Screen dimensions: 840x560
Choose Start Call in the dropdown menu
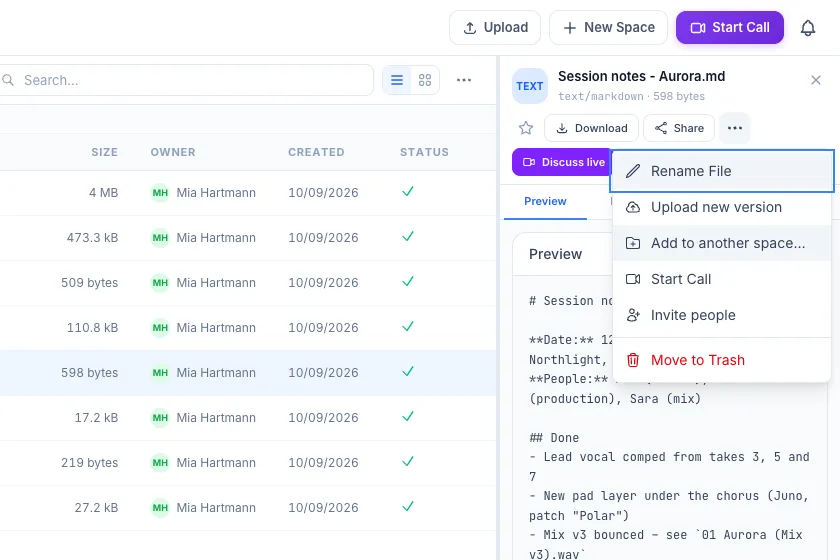pos(722,279)
